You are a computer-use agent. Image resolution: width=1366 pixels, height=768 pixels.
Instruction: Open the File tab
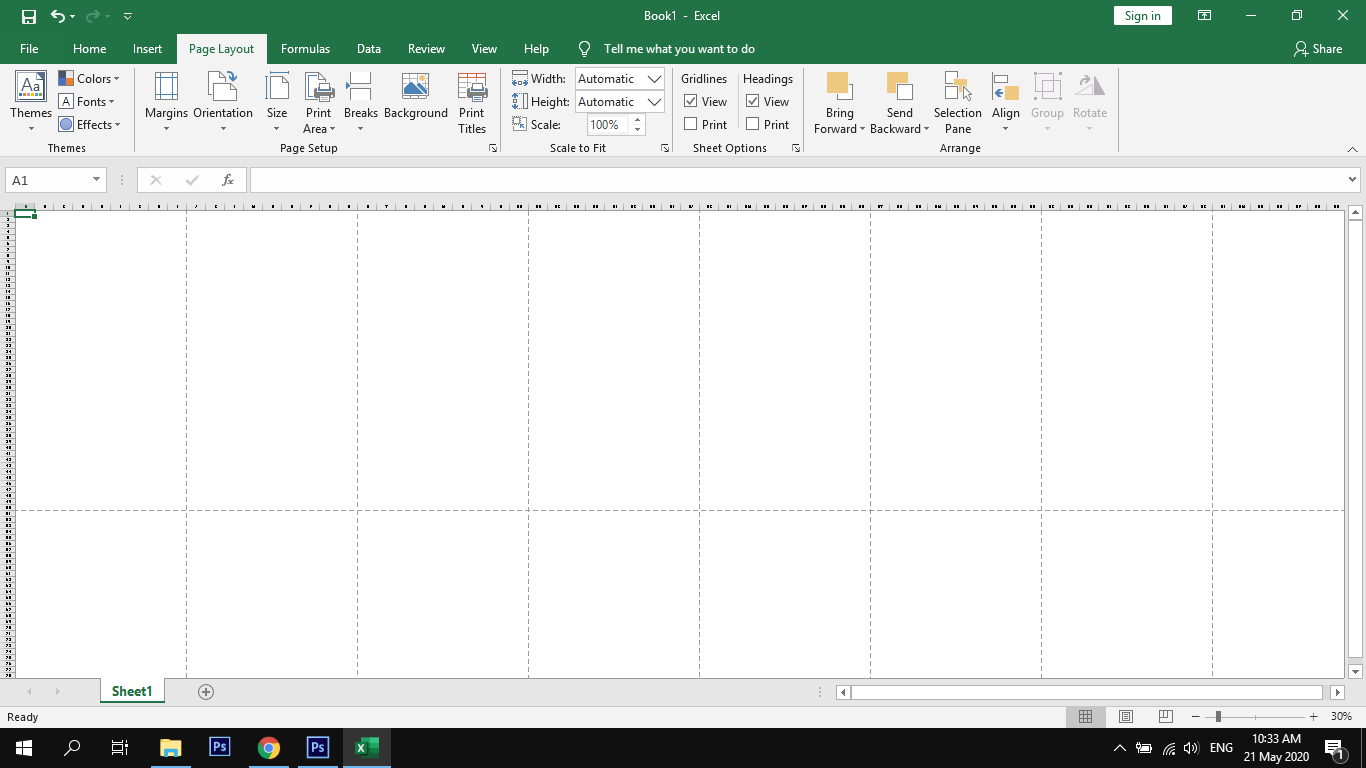point(29,49)
